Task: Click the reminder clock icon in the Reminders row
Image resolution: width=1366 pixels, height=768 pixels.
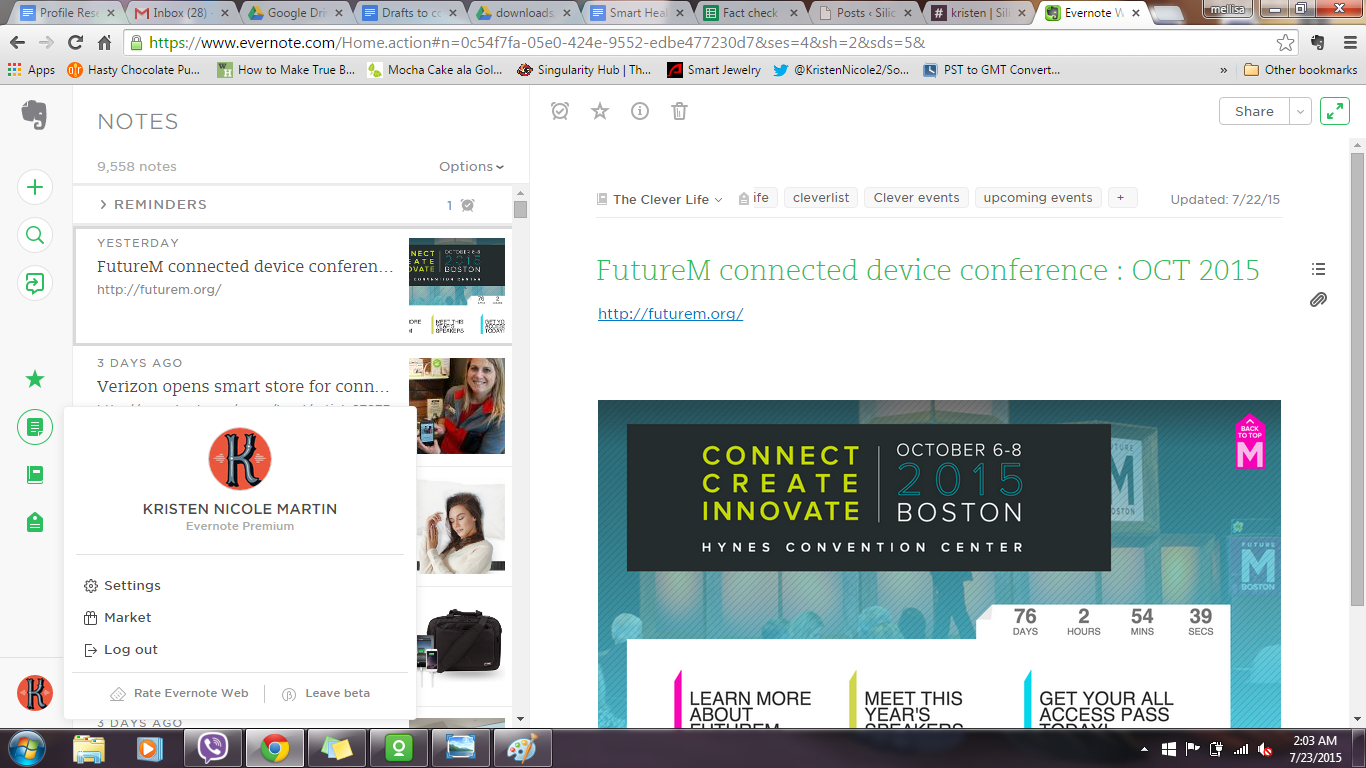Action: click(x=467, y=205)
